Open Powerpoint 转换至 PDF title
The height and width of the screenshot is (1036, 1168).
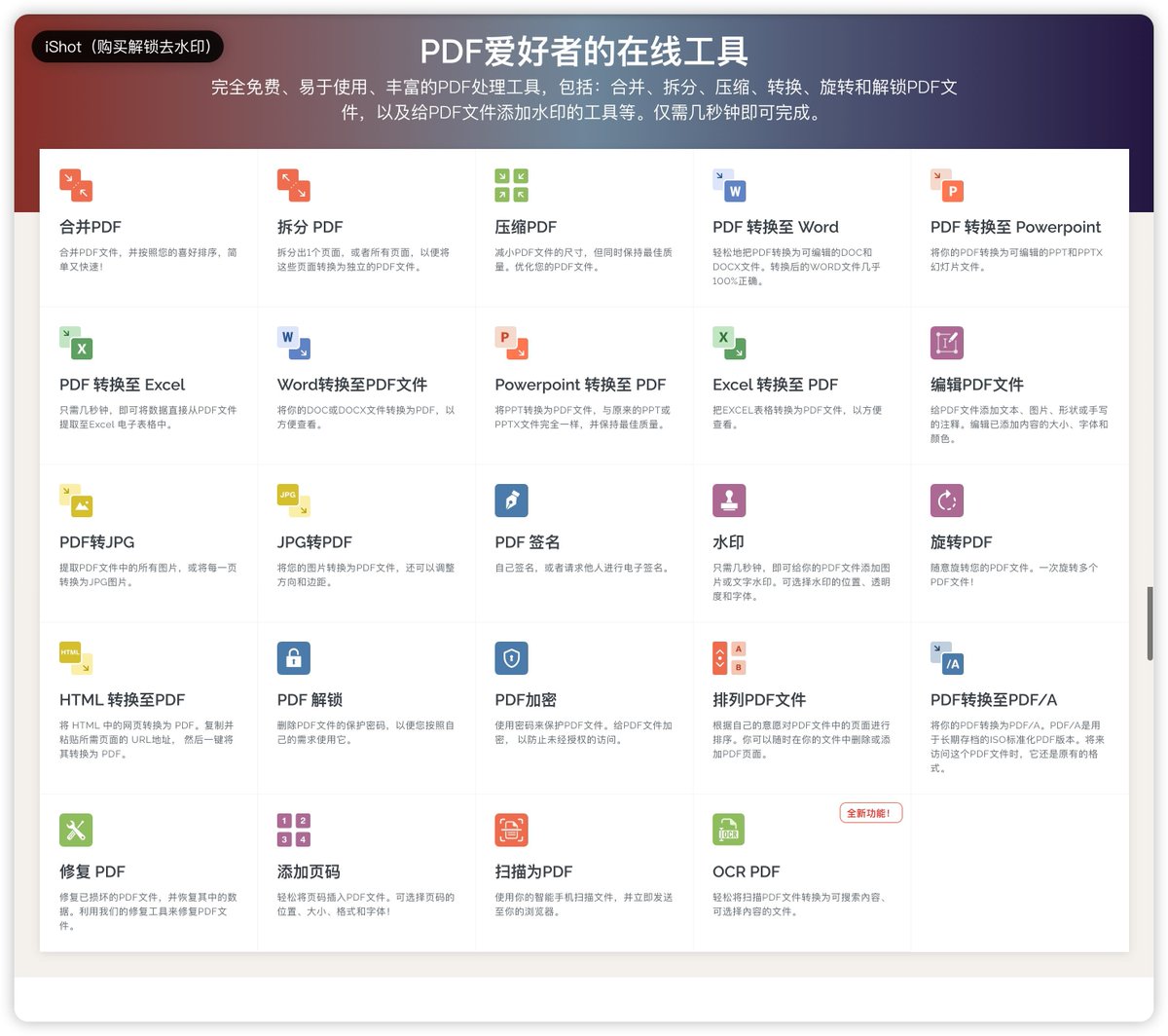[581, 385]
